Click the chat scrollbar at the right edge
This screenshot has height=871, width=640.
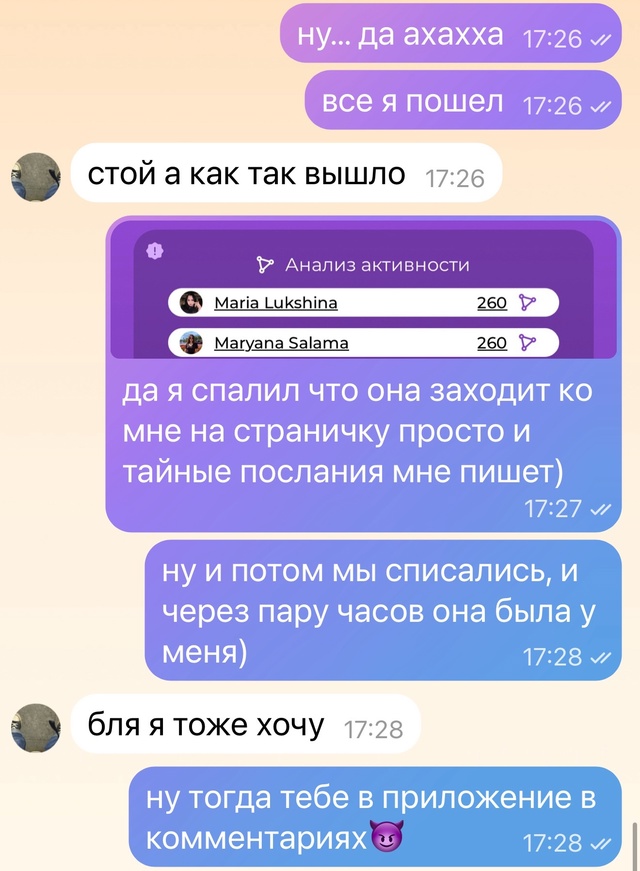(636, 845)
